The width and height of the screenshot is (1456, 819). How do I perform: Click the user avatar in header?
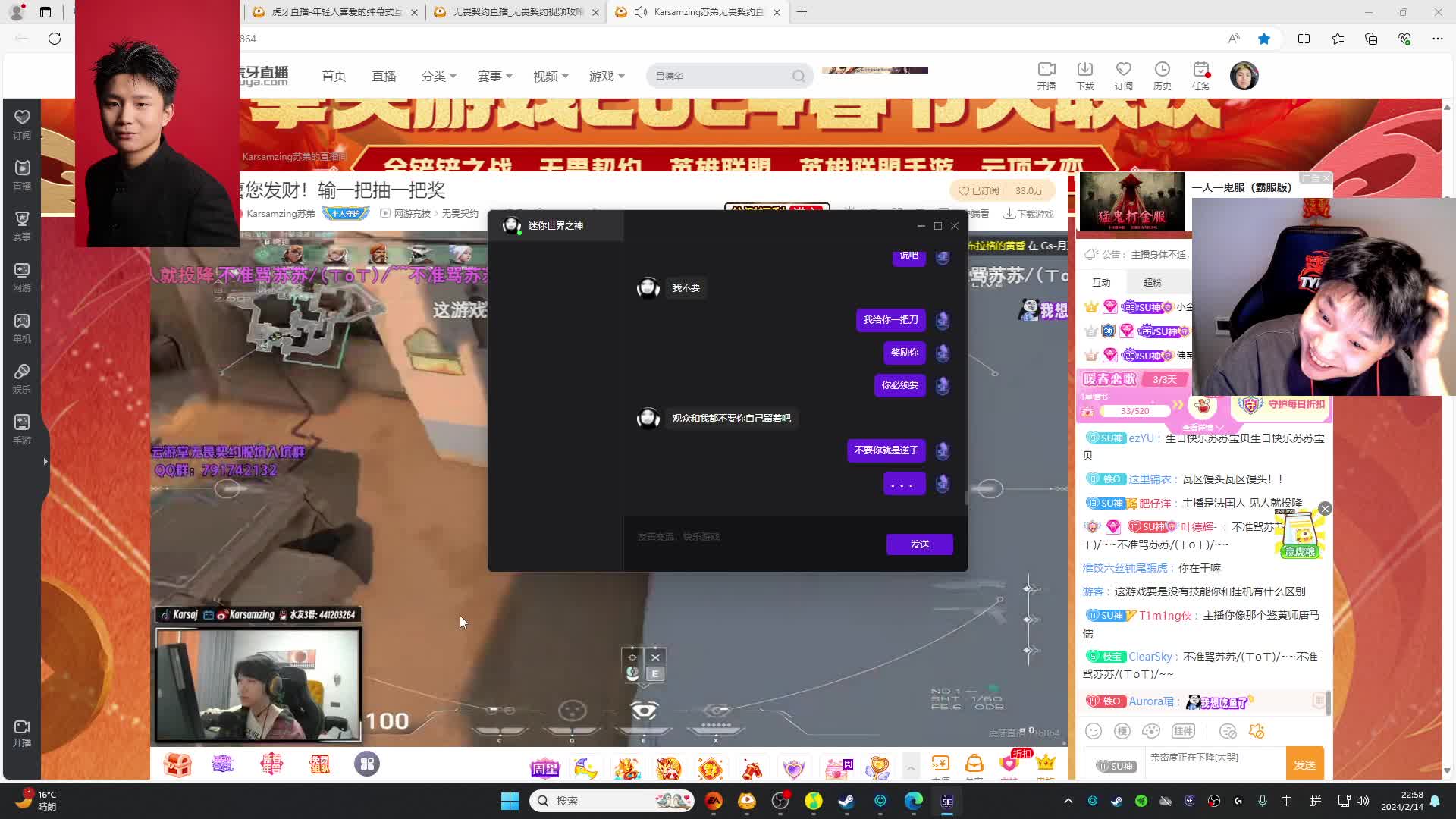[x=1244, y=76]
